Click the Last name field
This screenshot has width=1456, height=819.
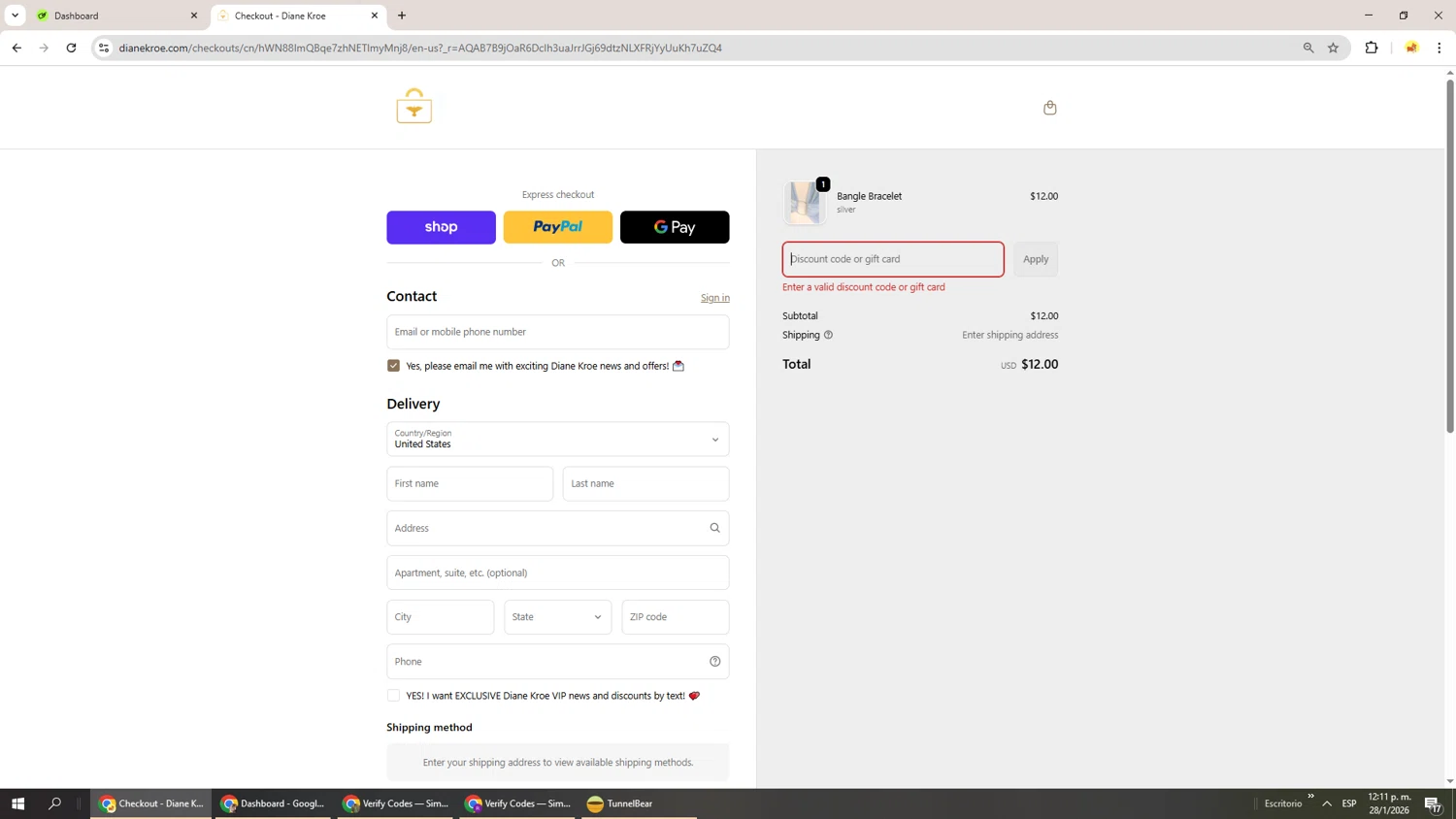(646, 483)
